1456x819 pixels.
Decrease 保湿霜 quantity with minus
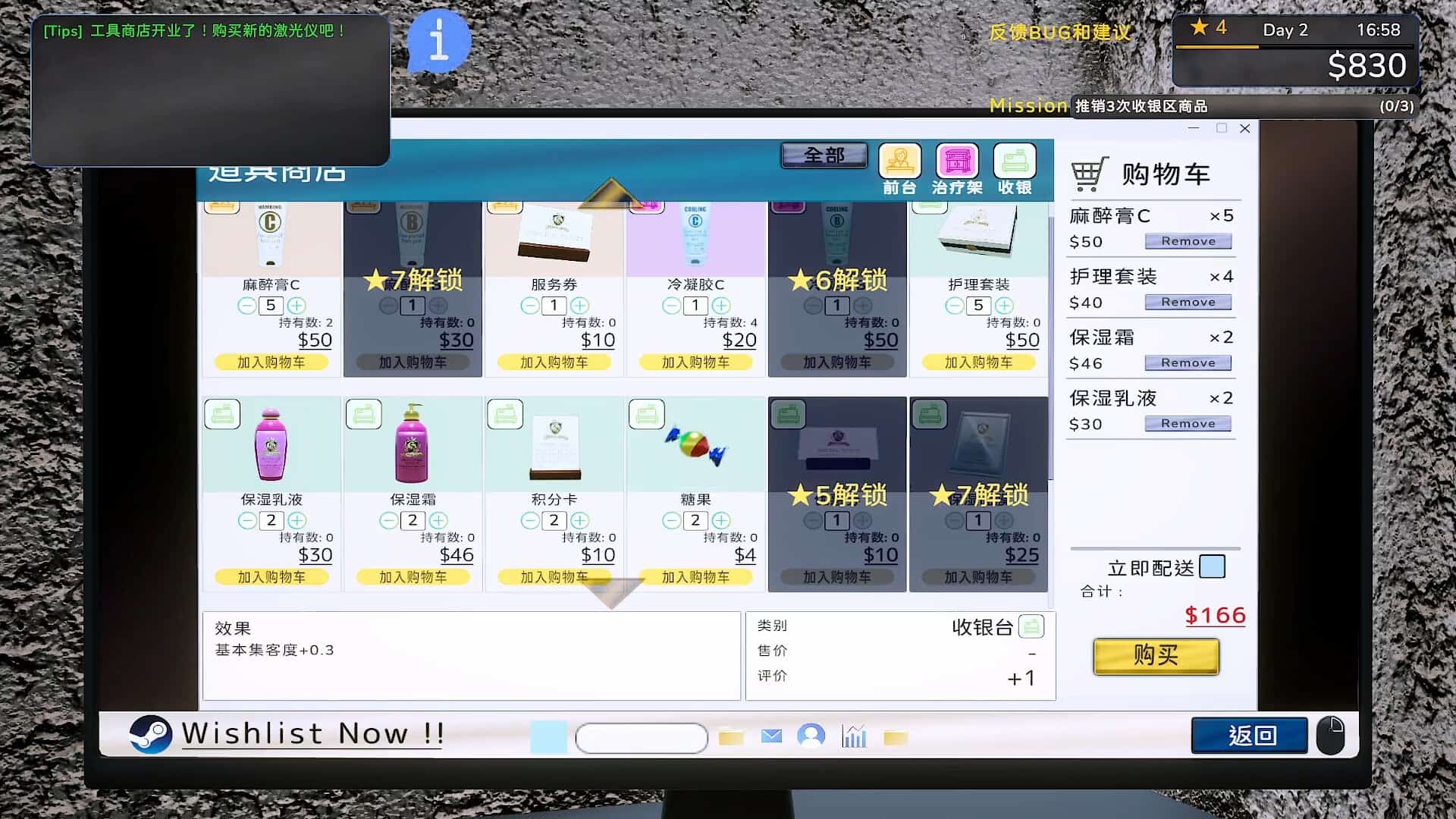388,520
